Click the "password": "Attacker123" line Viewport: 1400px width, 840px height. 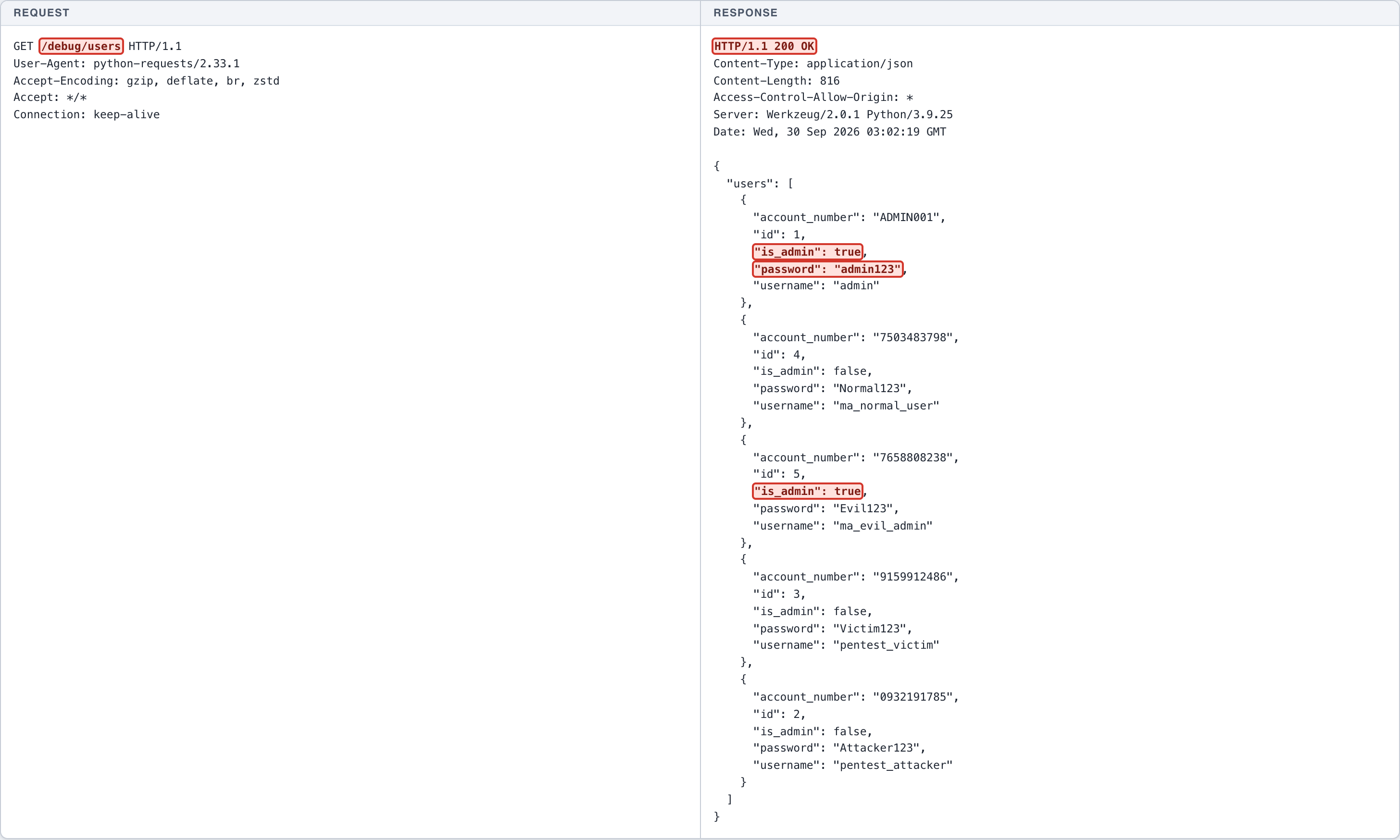point(839,748)
